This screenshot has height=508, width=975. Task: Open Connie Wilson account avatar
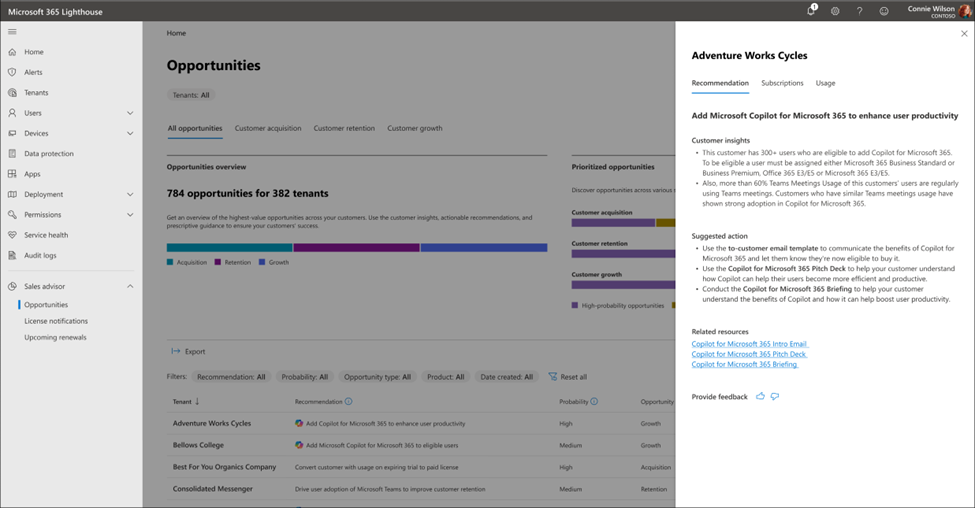964,11
